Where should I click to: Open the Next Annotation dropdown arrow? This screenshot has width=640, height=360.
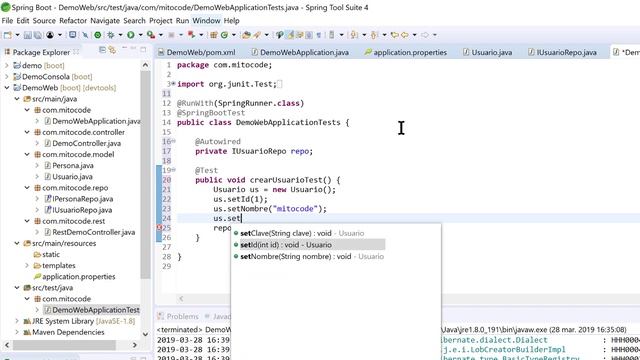point(364,35)
